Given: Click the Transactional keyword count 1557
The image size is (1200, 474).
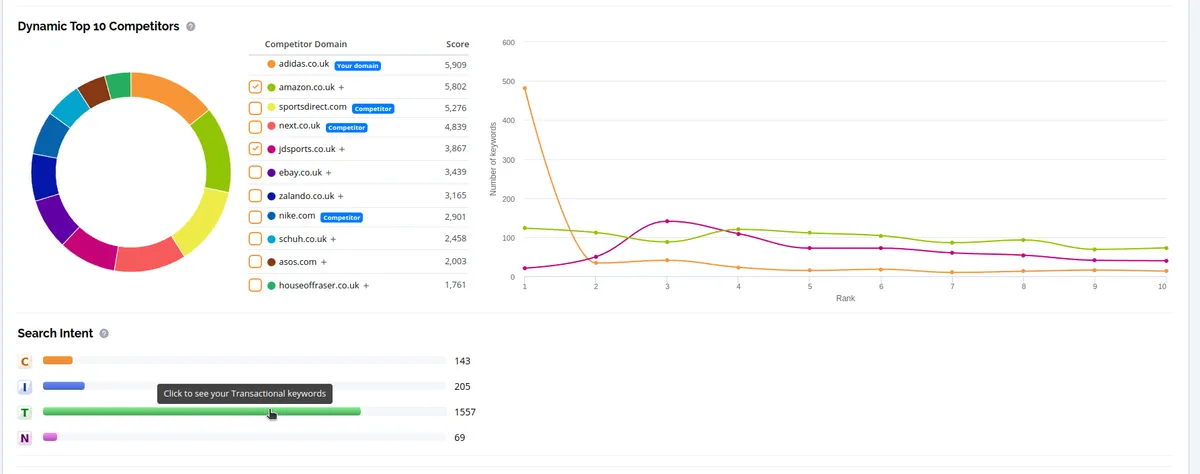Looking at the screenshot, I should coord(465,412).
